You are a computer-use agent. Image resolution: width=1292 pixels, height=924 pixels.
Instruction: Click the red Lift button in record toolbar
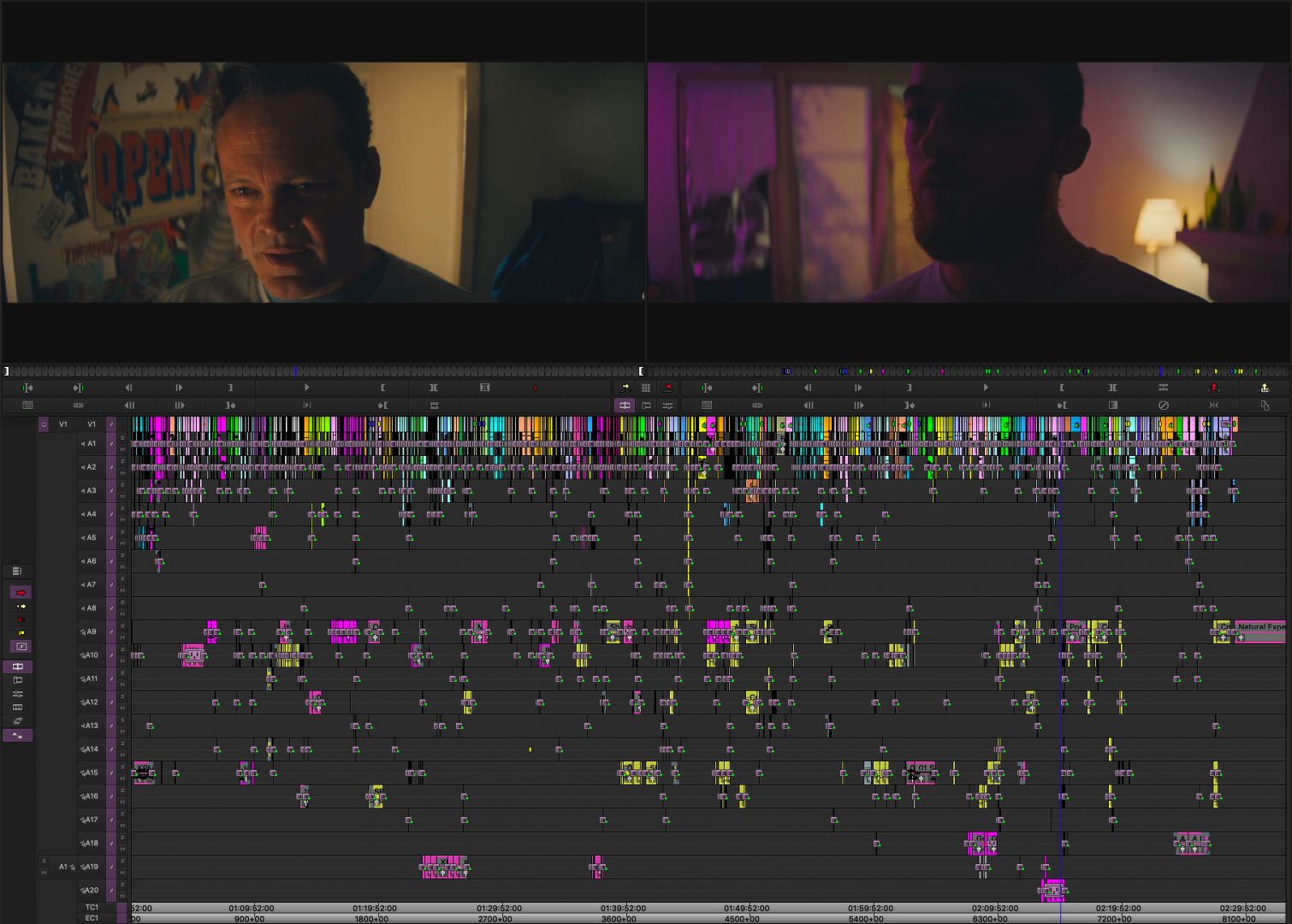tap(1213, 388)
